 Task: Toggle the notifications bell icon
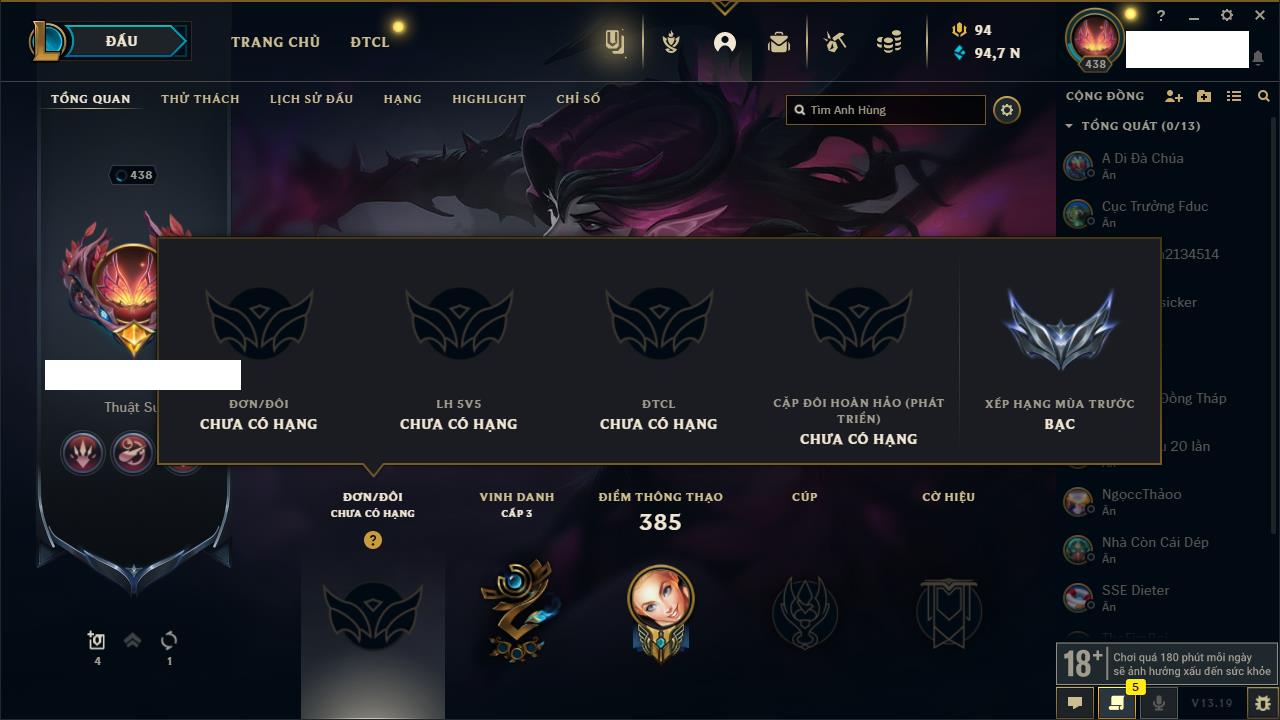[x=1258, y=58]
